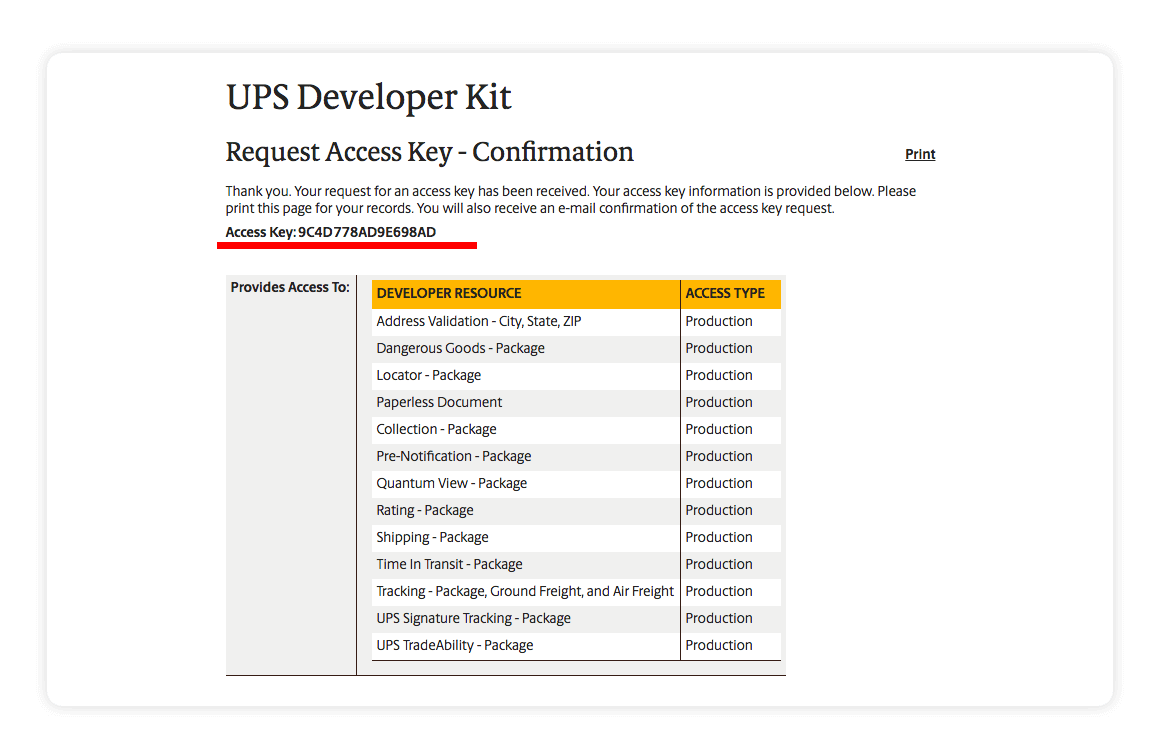Click the Print link
Image resolution: width=1160 pixels, height=751 pixels.
pyautogui.click(x=920, y=154)
